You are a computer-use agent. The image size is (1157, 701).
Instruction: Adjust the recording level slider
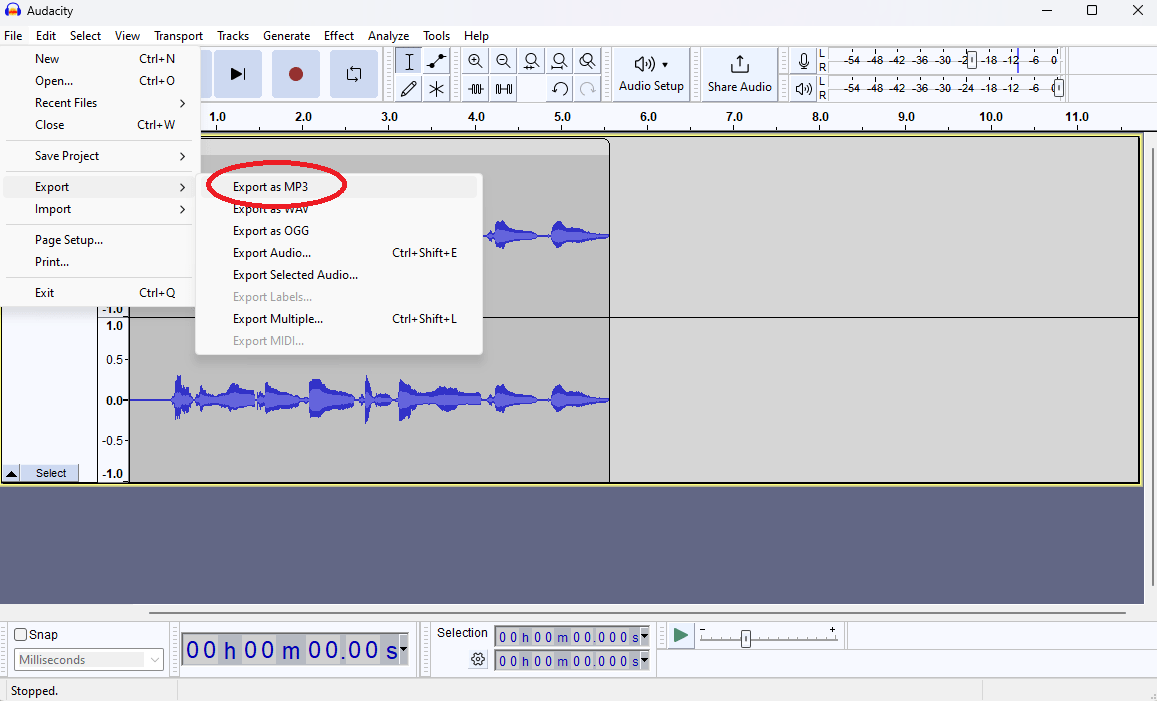point(971,61)
